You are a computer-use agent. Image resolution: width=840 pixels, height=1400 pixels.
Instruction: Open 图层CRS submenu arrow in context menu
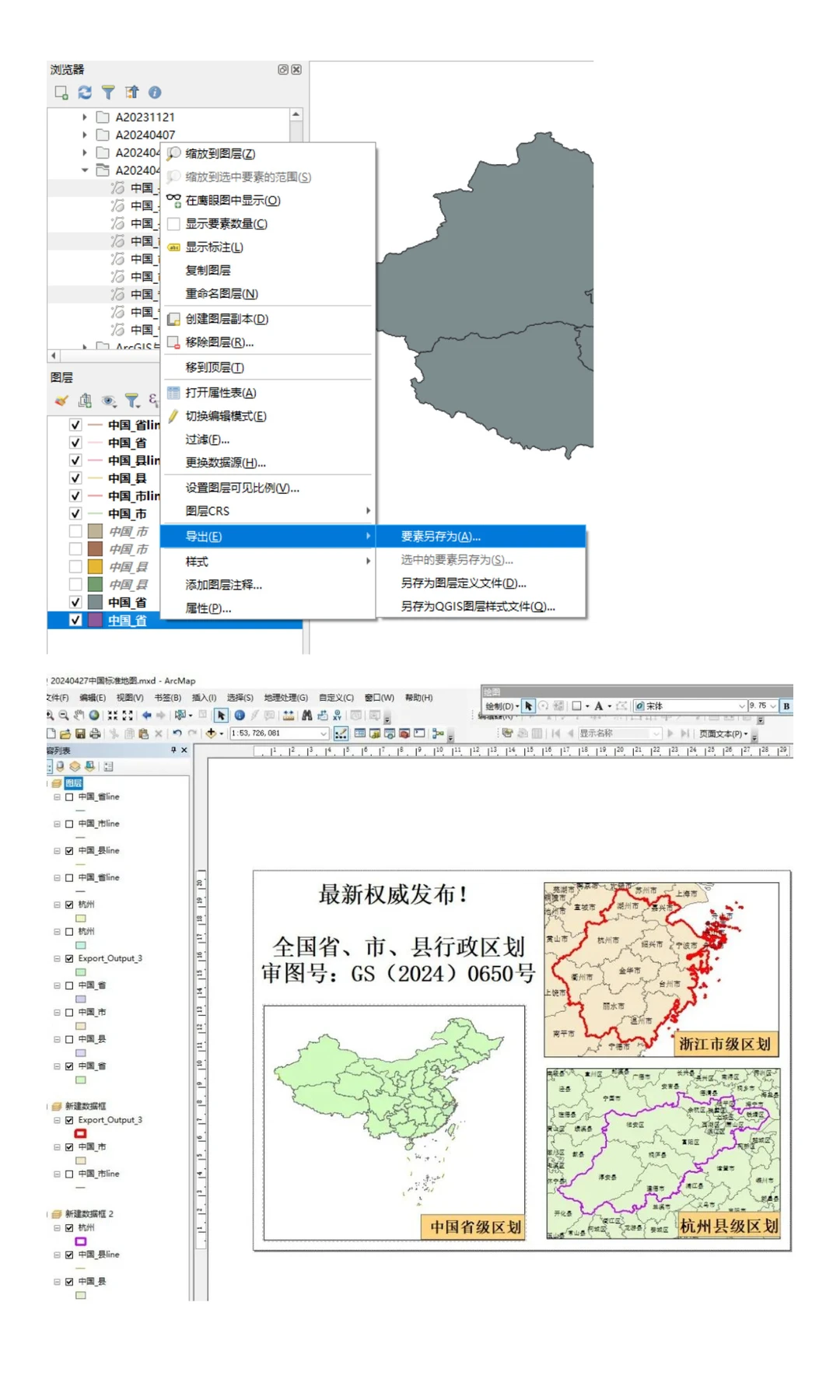tap(368, 511)
